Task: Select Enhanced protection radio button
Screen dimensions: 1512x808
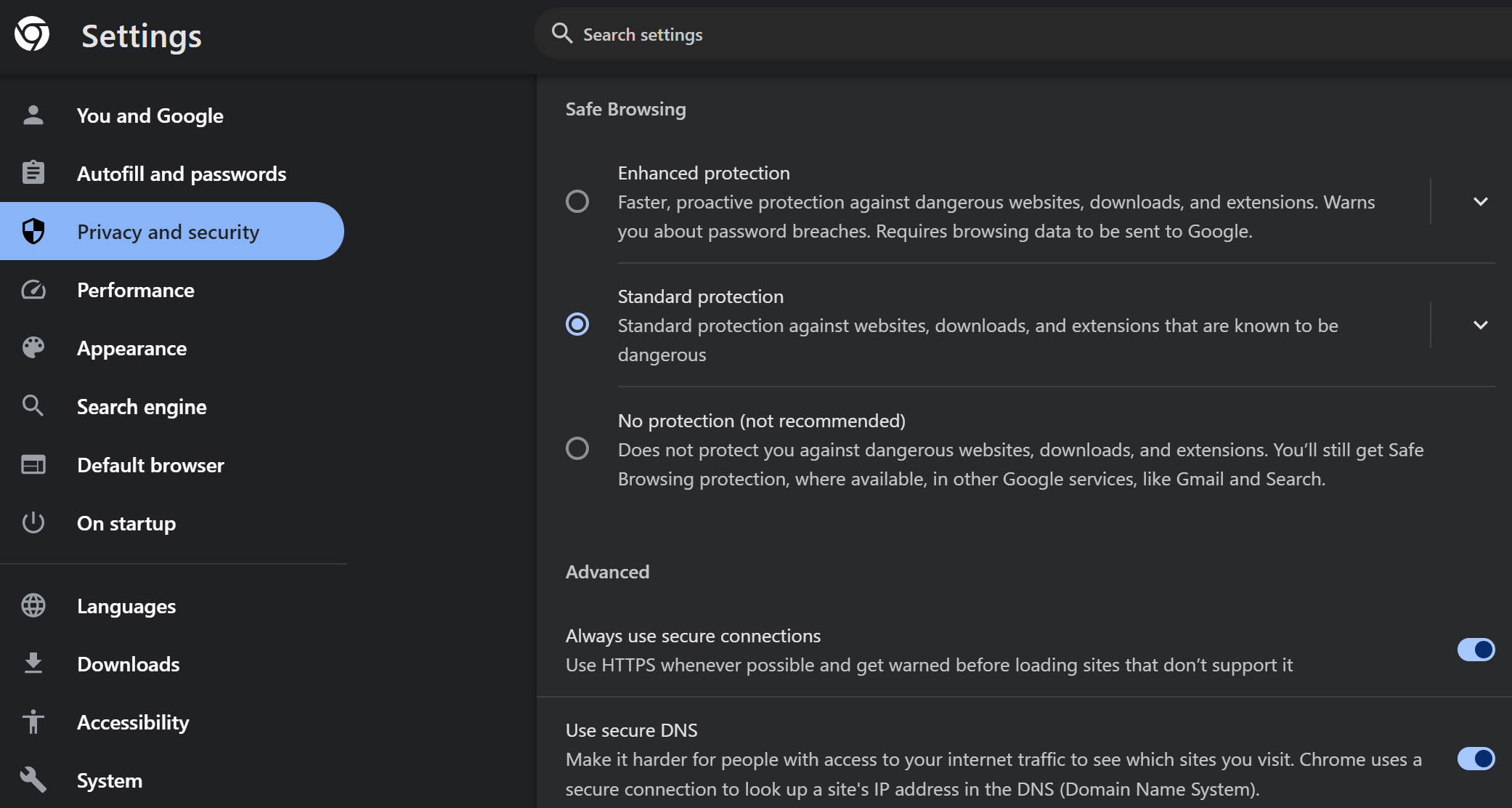Action: pyautogui.click(x=577, y=201)
